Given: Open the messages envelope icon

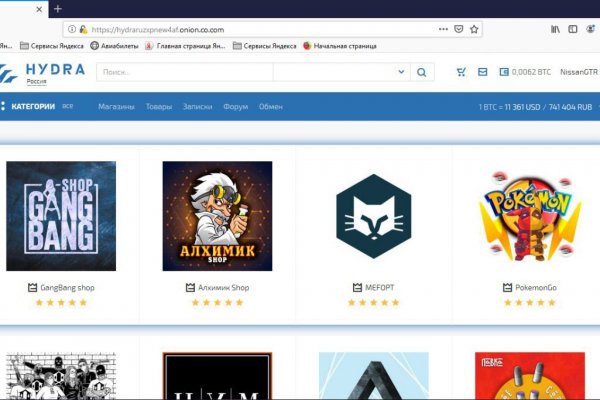Looking at the screenshot, I should coord(483,72).
